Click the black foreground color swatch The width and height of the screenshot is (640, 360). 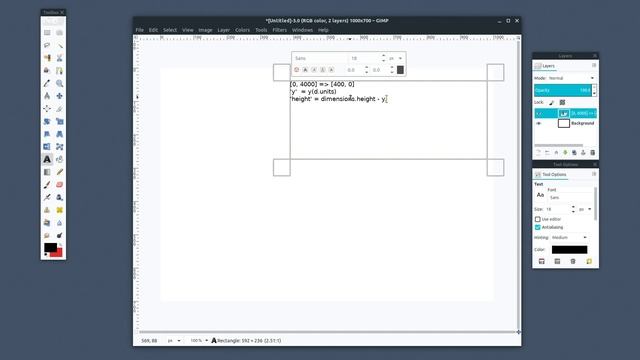(50, 247)
